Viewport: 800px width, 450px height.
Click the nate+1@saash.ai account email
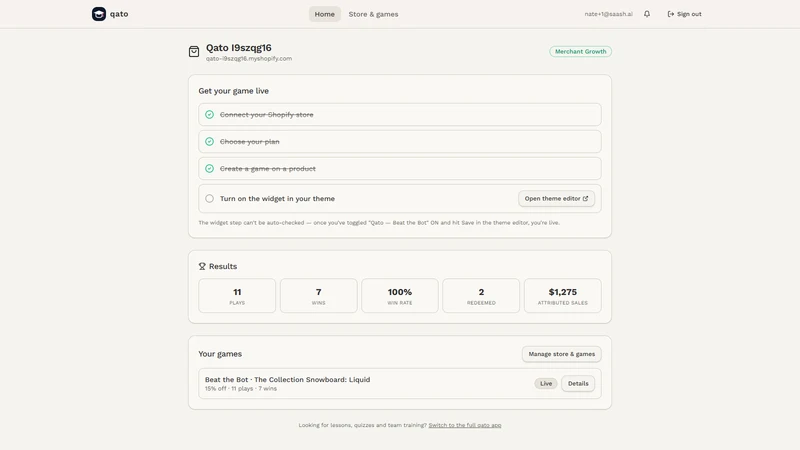[x=608, y=14]
